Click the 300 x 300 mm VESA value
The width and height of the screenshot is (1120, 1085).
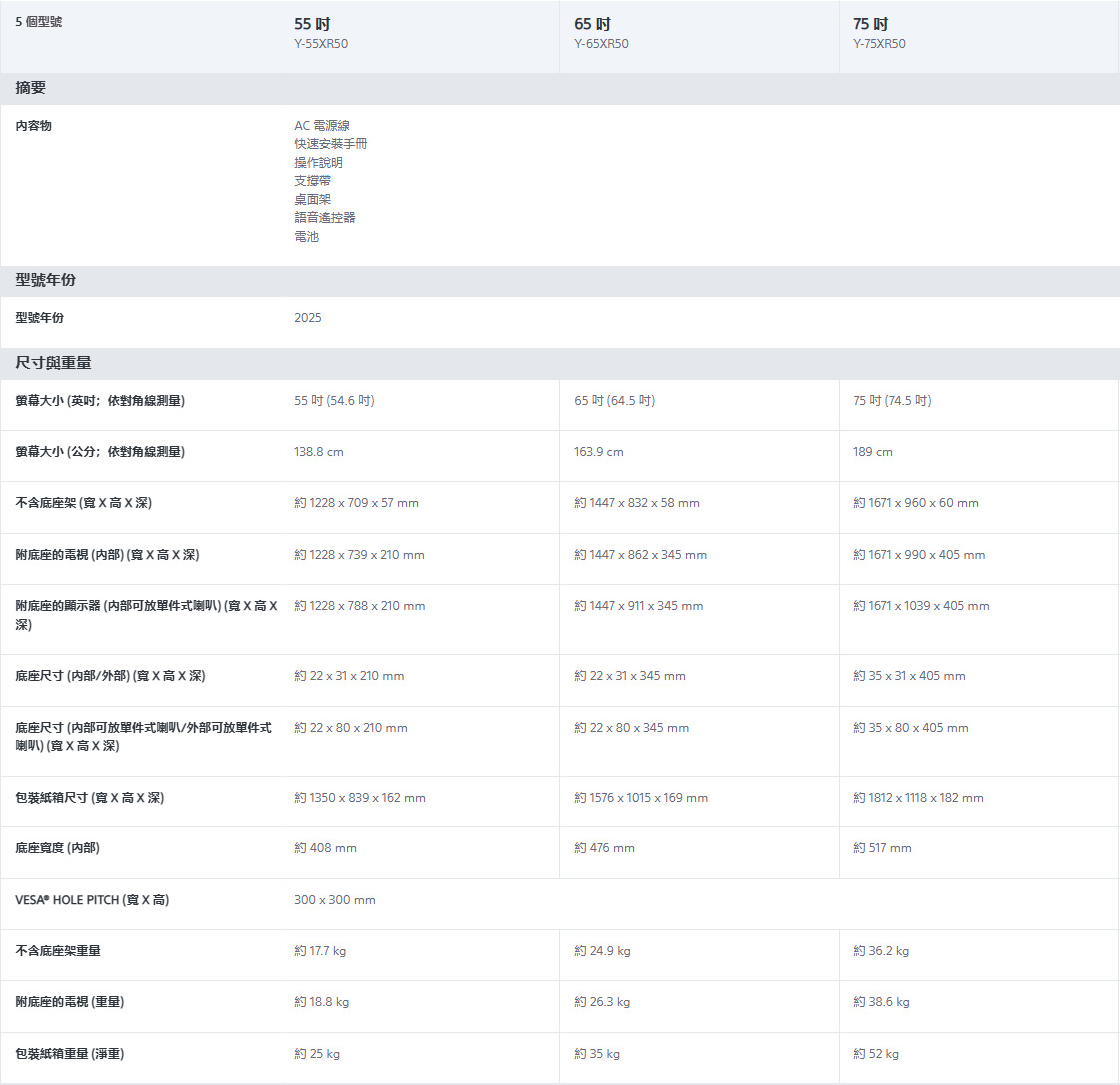point(335,900)
